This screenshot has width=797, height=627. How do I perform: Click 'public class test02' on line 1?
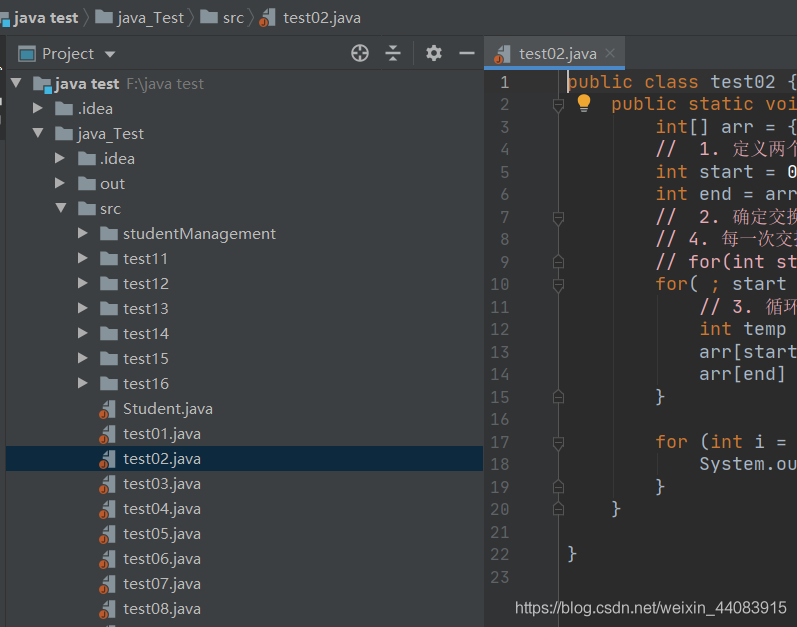pyautogui.click(x=671, y=82)
